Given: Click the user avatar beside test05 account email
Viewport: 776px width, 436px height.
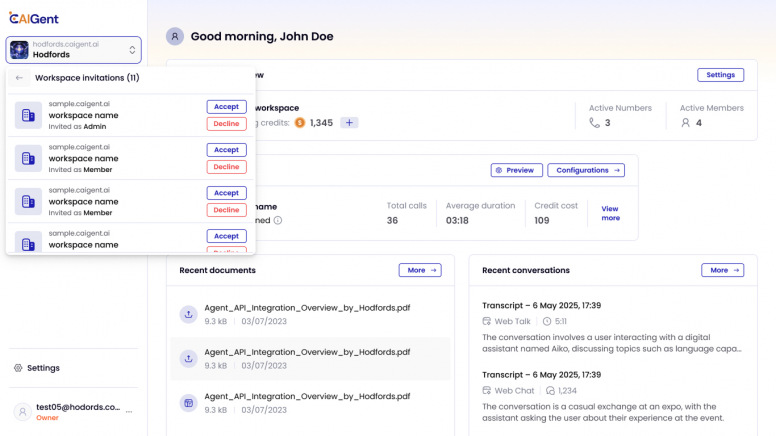Looking at the screenshot, I should pyautogui.click(x=22, y=412).
